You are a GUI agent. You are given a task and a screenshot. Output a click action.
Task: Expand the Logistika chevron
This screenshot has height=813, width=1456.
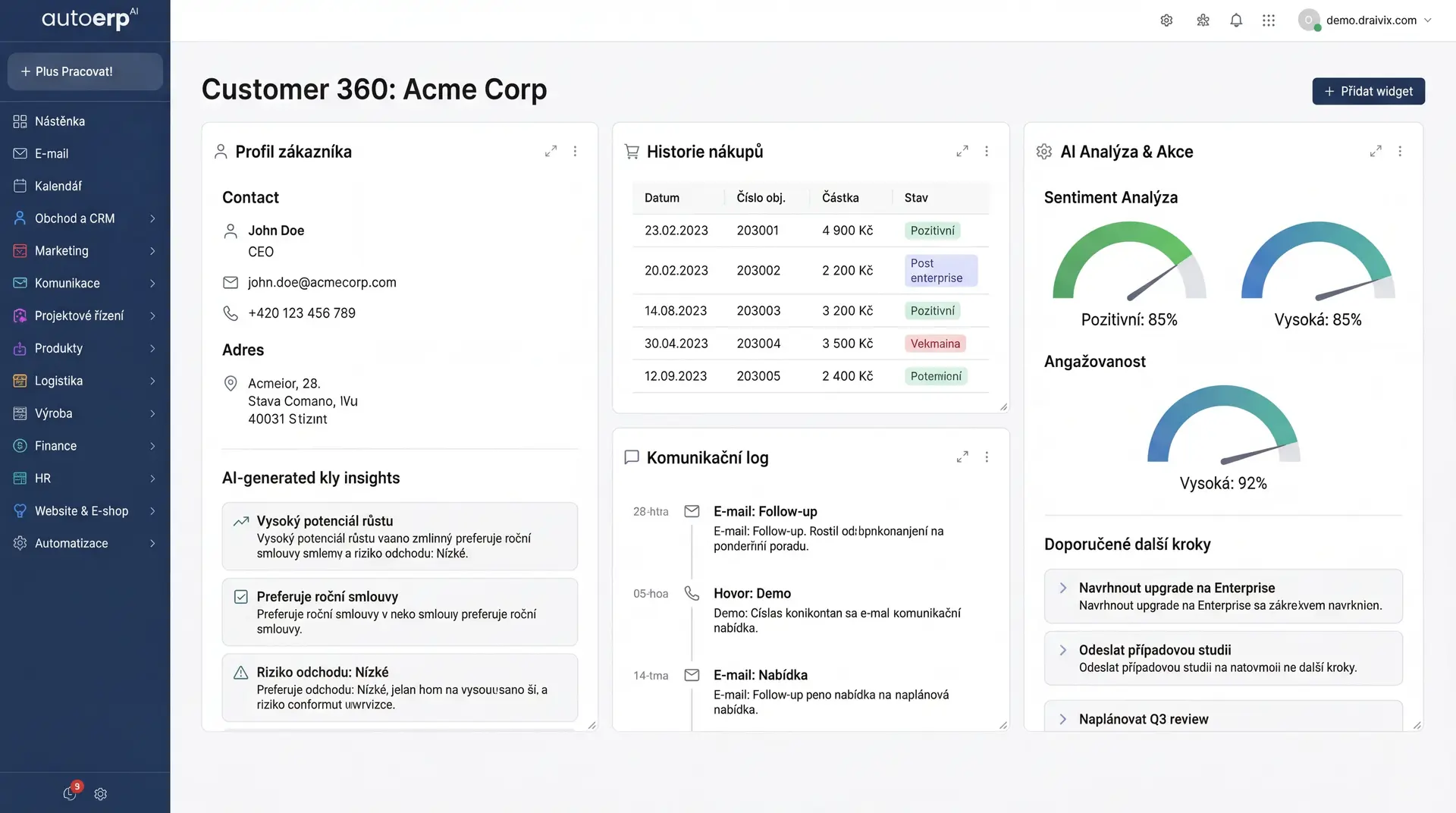152,381
